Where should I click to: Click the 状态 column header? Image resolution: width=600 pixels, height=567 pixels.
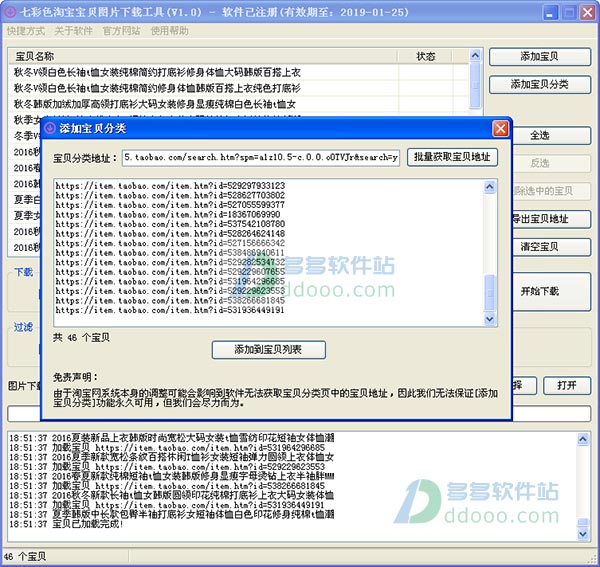click(x=426, y=57)
